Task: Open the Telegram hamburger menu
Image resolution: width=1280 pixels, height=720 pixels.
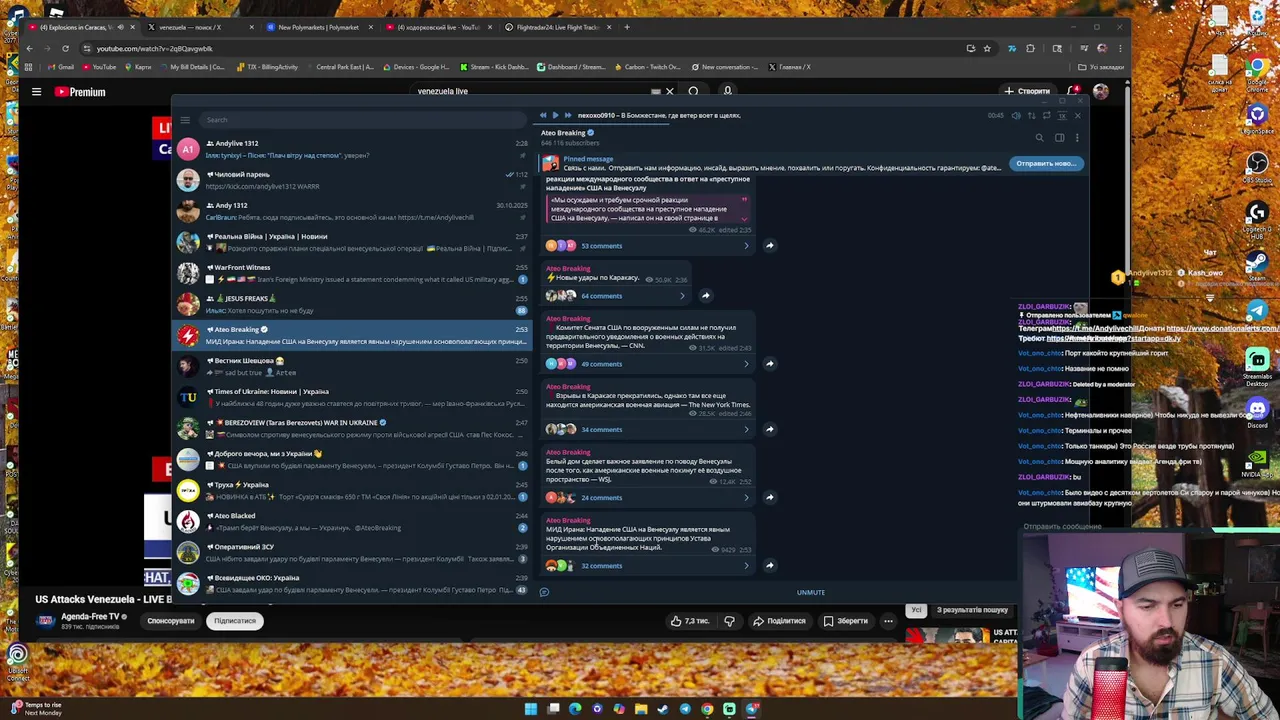Action: (x=185, y=120)
